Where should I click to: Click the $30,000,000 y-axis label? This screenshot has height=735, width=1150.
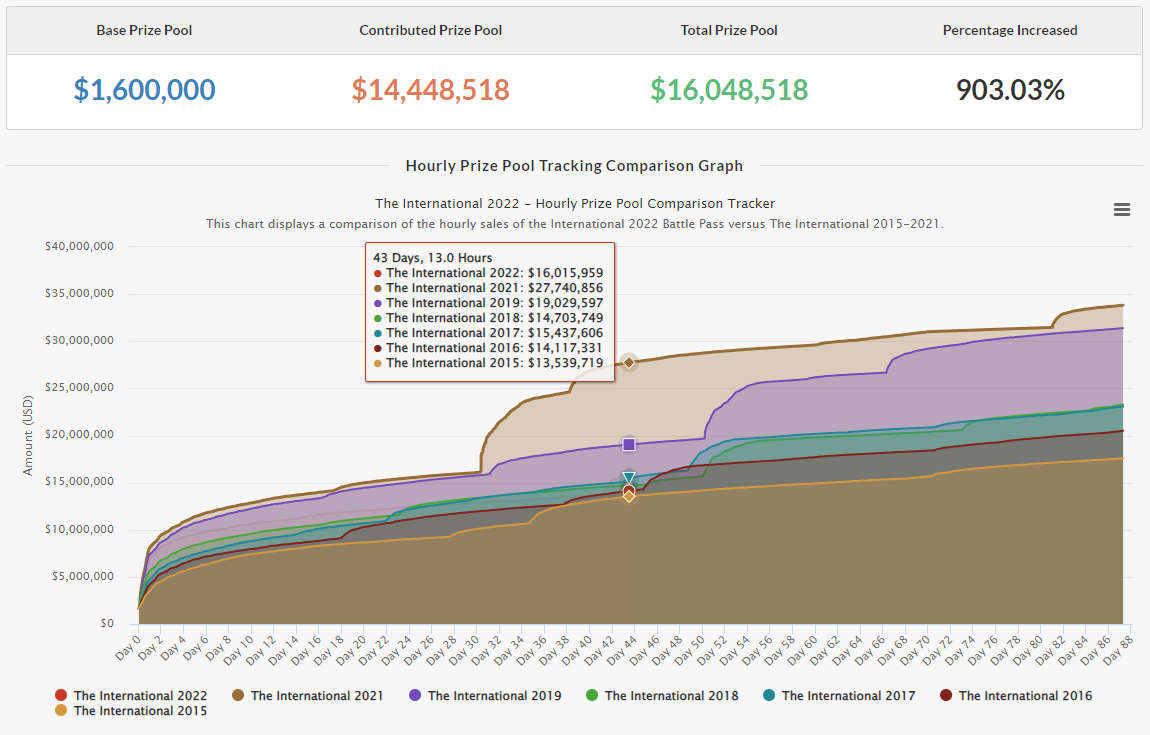click(79, 340)
